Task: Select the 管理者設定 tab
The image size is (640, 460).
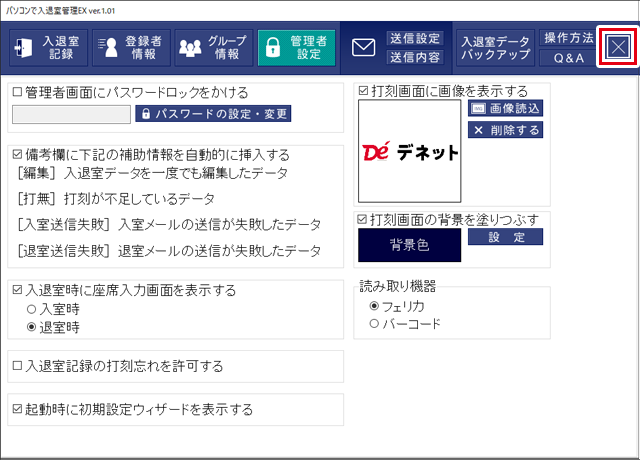Action: 296,48
